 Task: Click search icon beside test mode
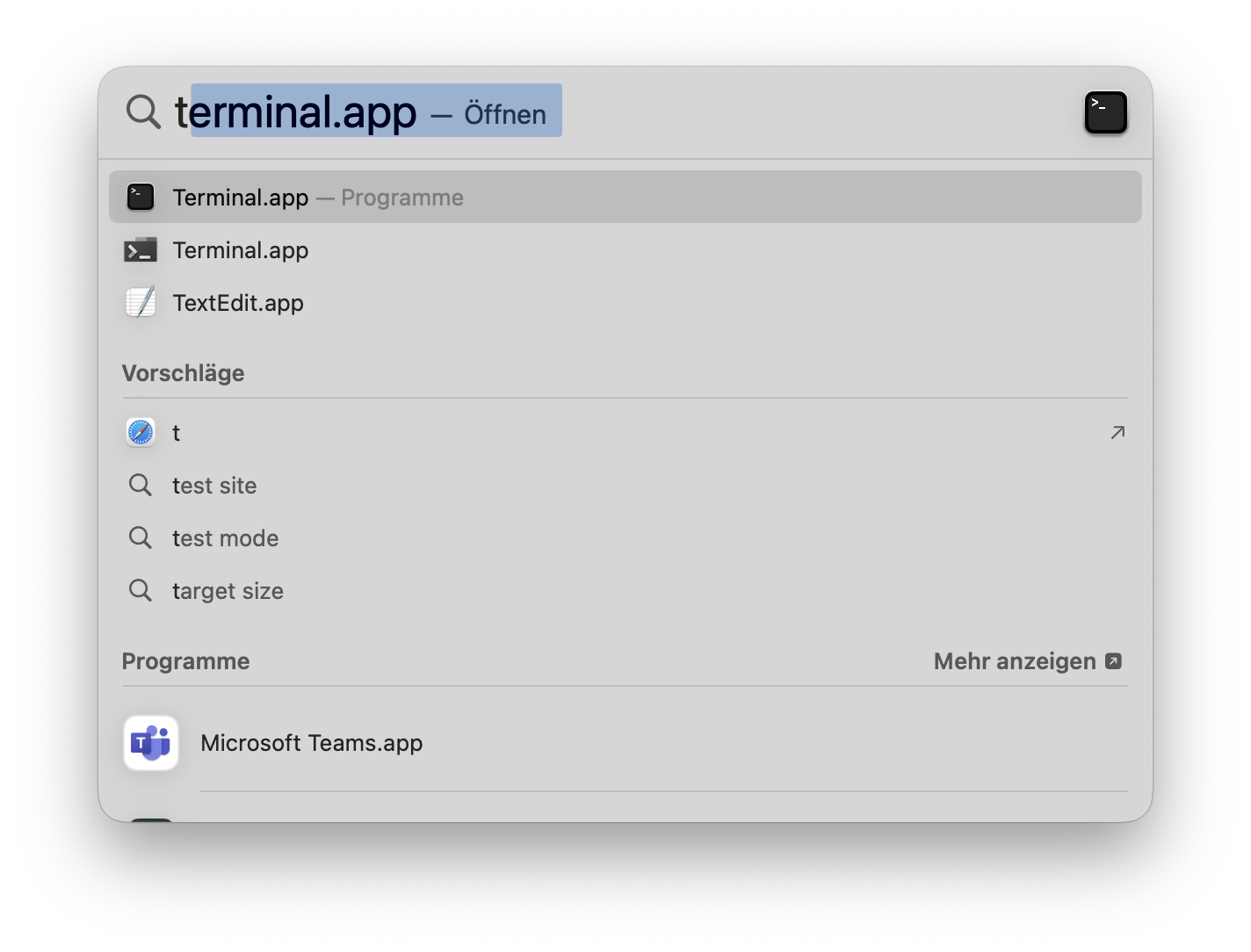[x=141, y=537]
